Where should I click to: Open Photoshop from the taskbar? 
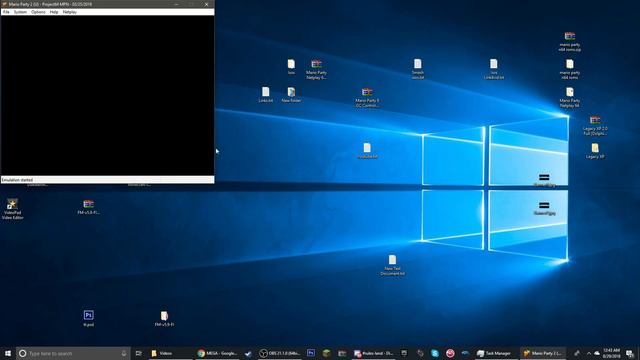click(311, 353)
